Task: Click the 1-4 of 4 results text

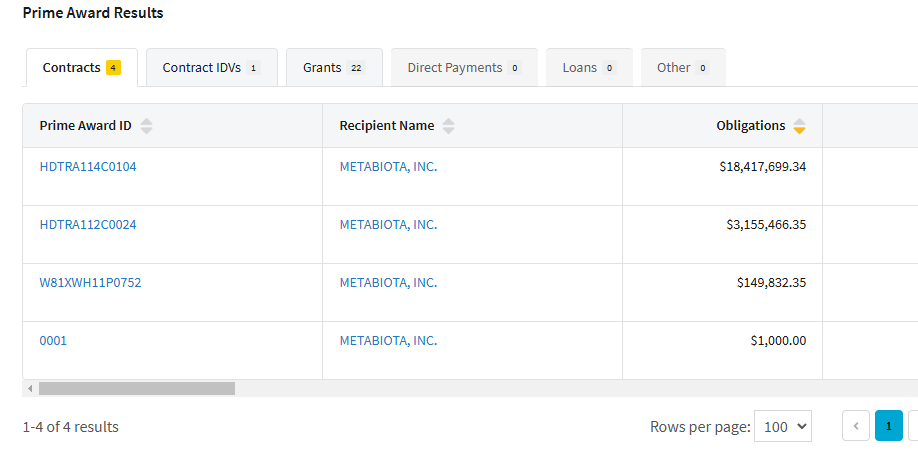Action: [71, 427]
